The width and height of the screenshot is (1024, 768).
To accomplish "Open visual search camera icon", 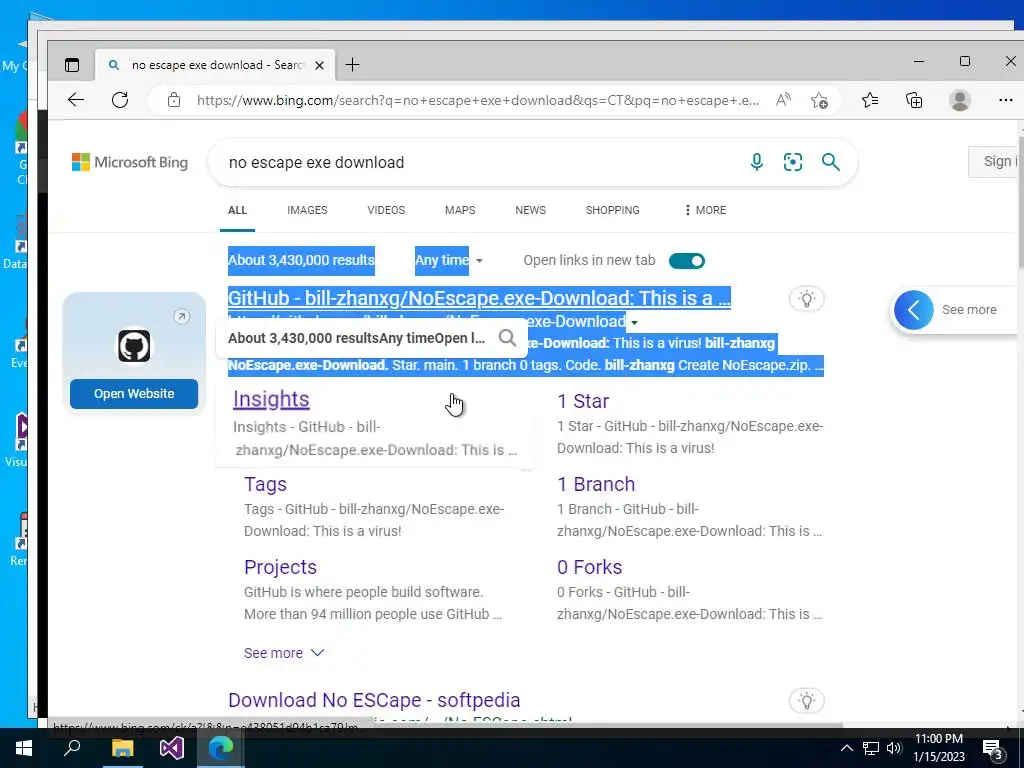I will pos(793,162).
